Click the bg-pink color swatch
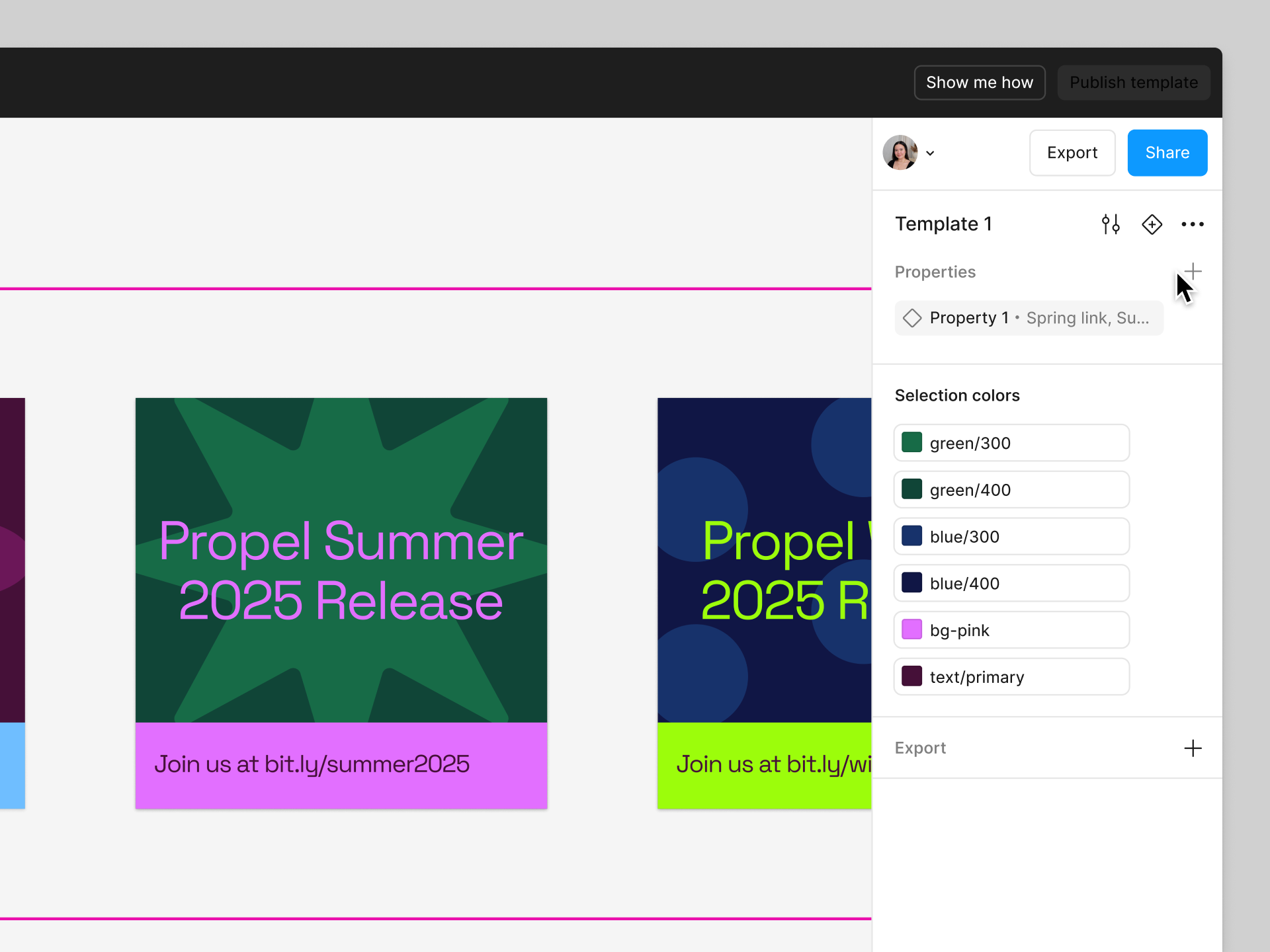The image size is (1270, 952). tap(912, 630)
